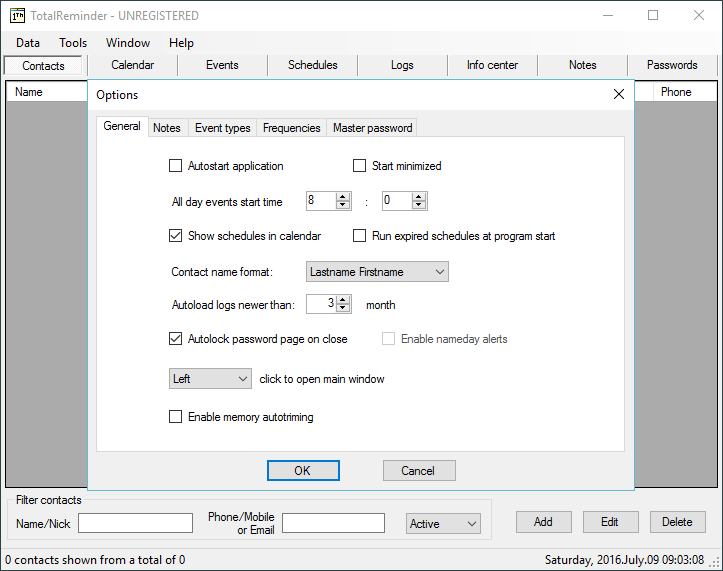Increase the start time minutes value
Screen dimensions: 723x571
pos(419,197)
